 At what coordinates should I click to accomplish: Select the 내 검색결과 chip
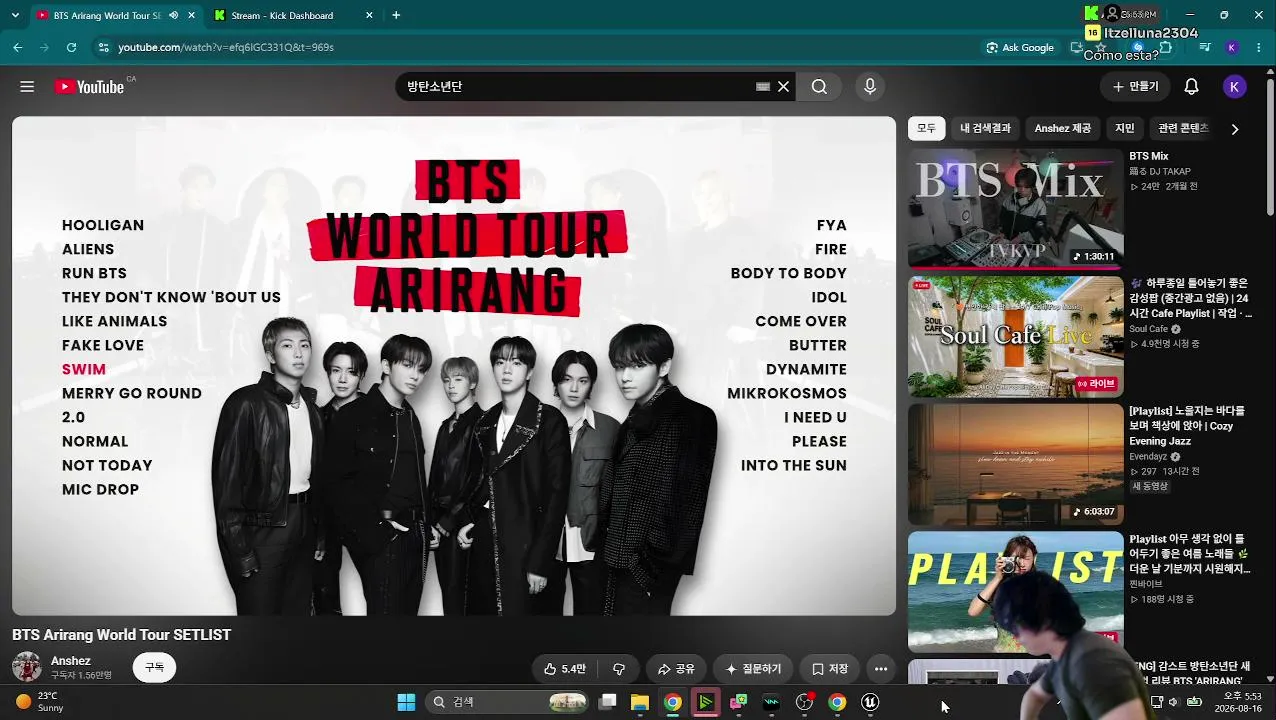[x=985, y=128]
